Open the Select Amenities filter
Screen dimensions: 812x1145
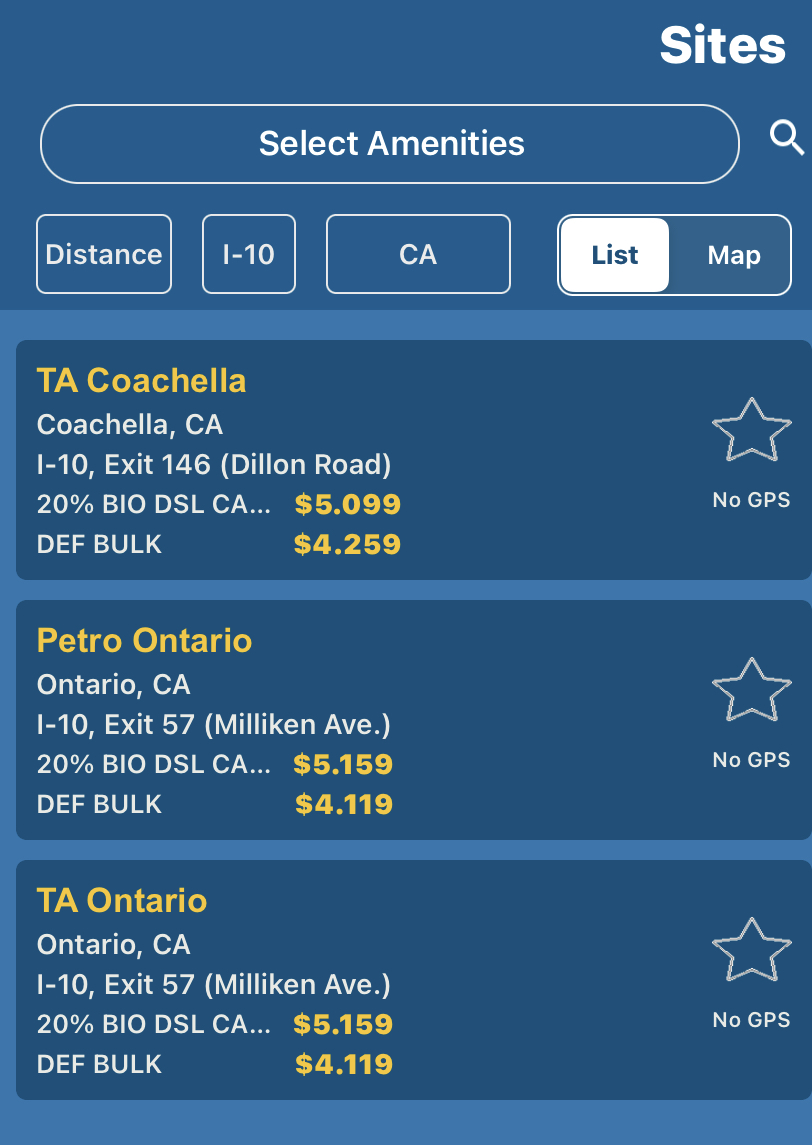click(x=390, y=144)
